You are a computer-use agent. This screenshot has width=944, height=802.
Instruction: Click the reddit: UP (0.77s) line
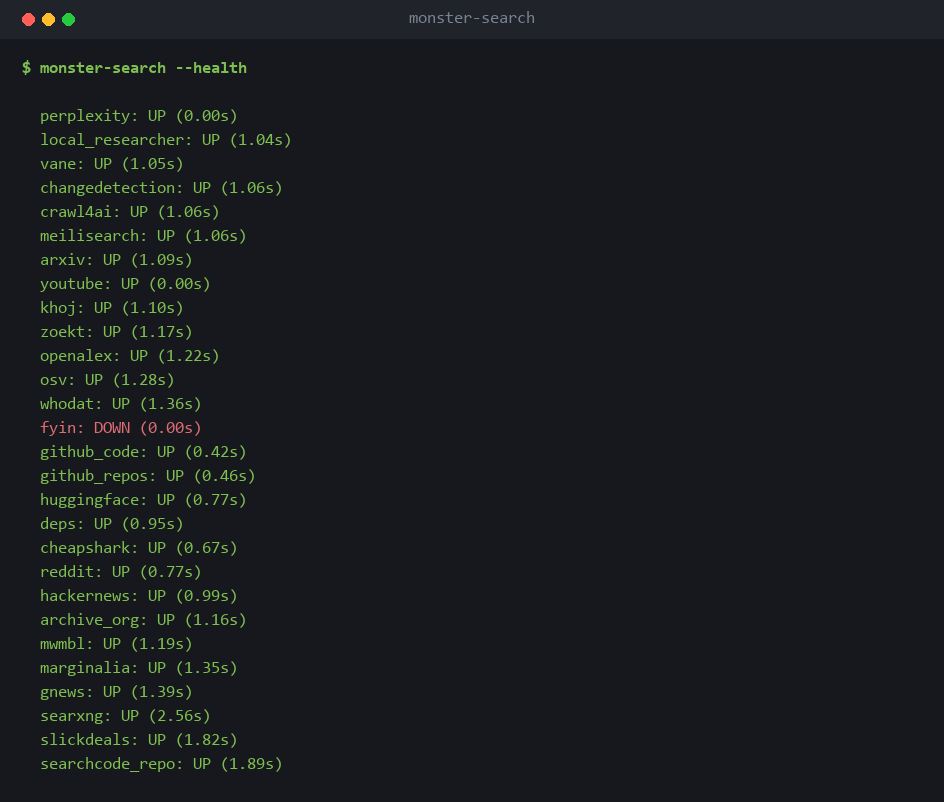click(120, 573)
